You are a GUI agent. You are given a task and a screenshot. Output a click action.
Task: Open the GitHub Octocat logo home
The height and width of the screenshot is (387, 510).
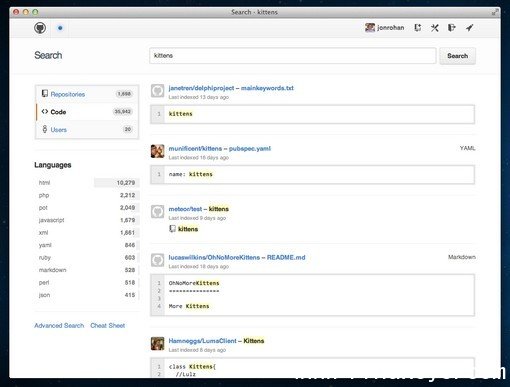pos(40,28)
